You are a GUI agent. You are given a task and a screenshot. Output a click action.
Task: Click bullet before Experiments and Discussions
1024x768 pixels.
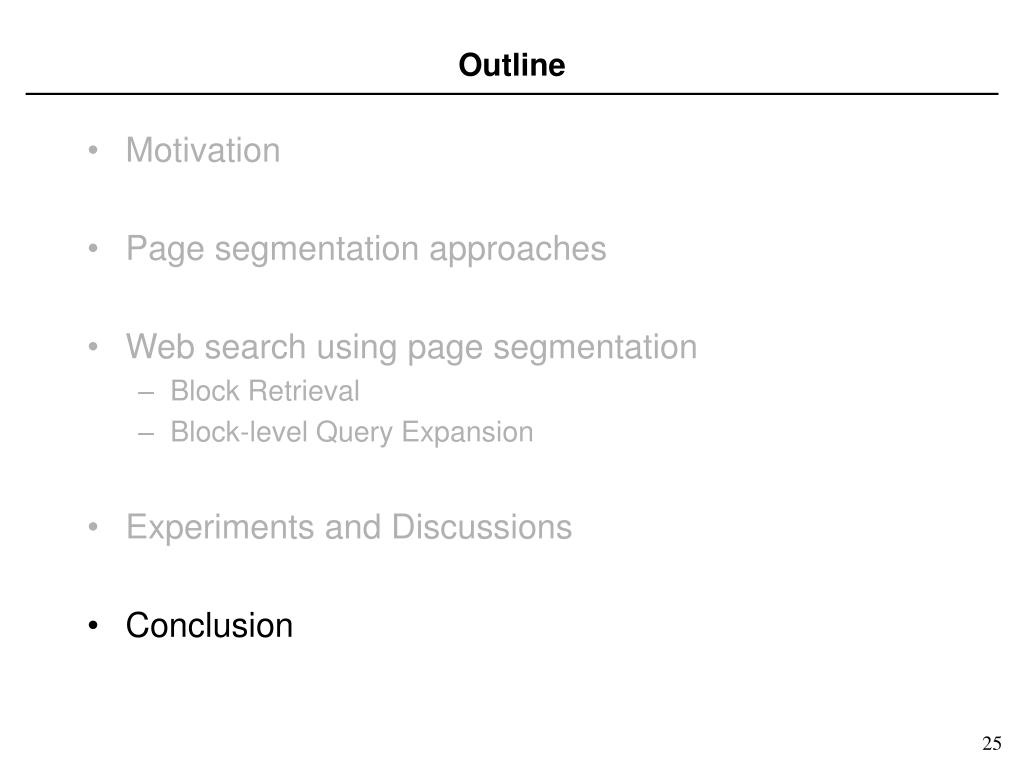click(x=93, y=527)
